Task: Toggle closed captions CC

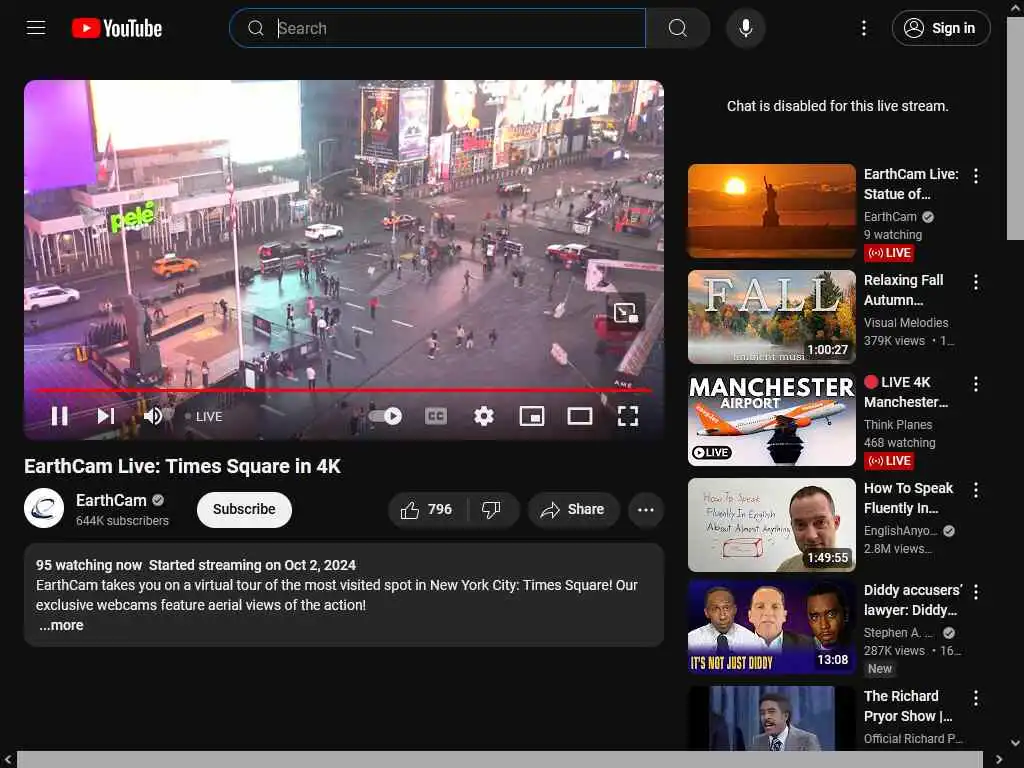Action: click(x=436, y=416)
